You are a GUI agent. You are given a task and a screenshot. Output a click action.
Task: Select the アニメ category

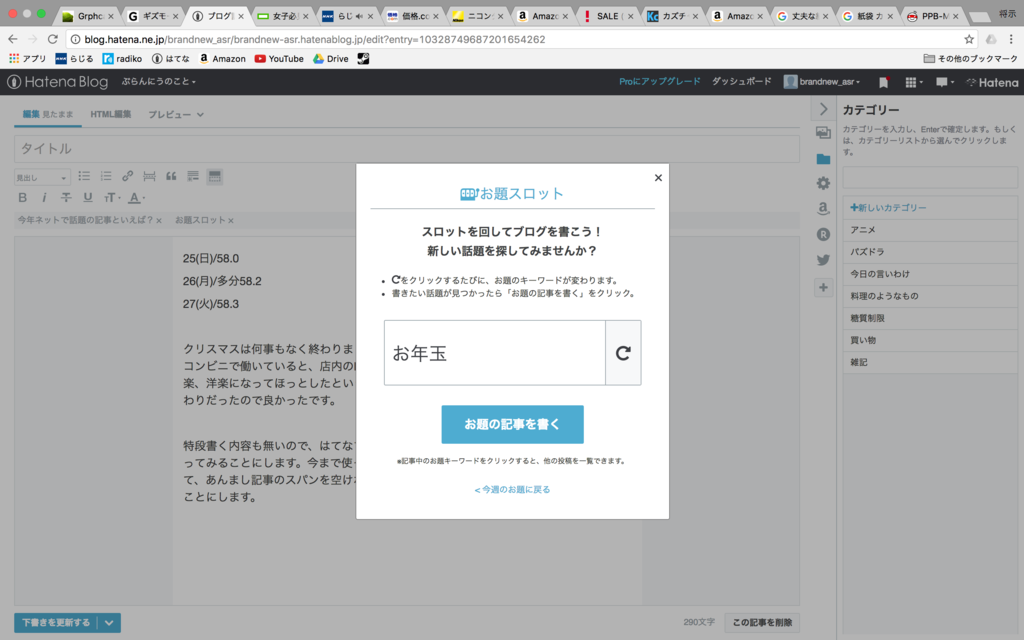tap(930, 230)
